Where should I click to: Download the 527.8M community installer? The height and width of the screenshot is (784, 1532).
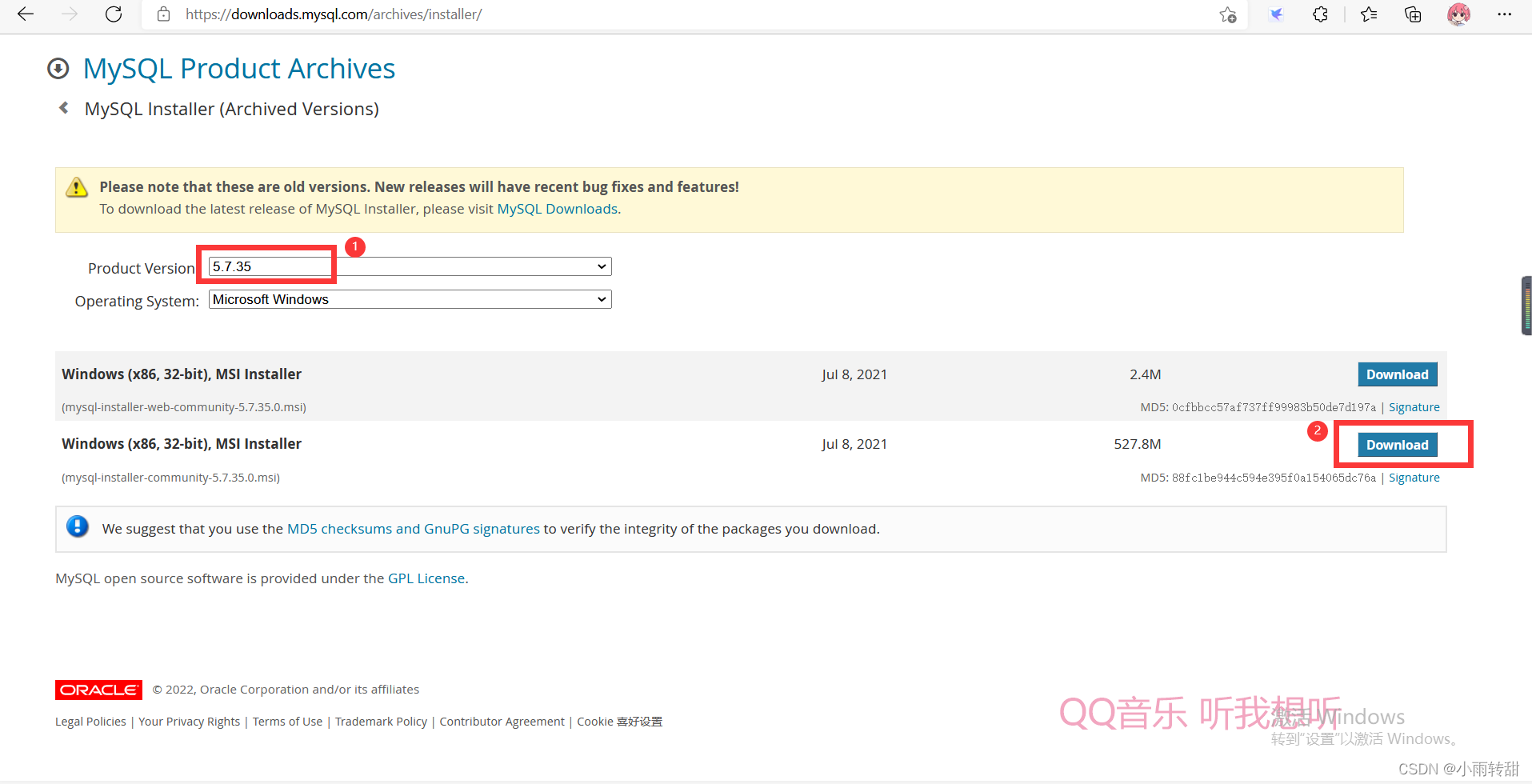coord(1397,445)
